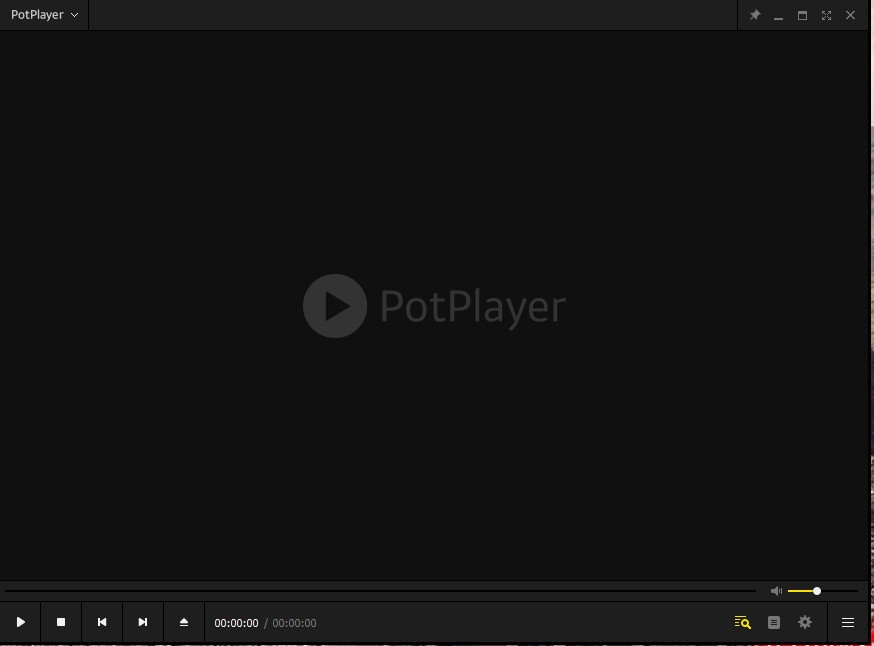
Task: Click the current time 00:00:00 display
Action: (236, 623)
